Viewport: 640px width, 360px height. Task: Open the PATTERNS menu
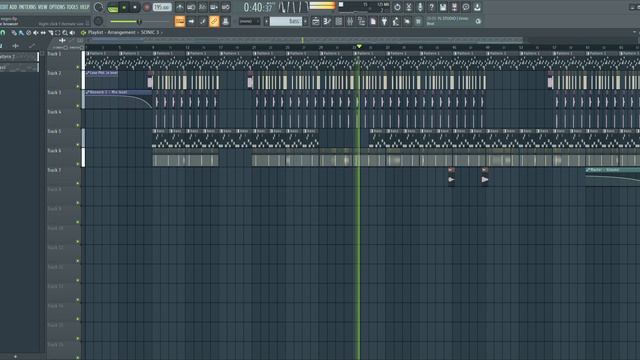click(27, 7)
